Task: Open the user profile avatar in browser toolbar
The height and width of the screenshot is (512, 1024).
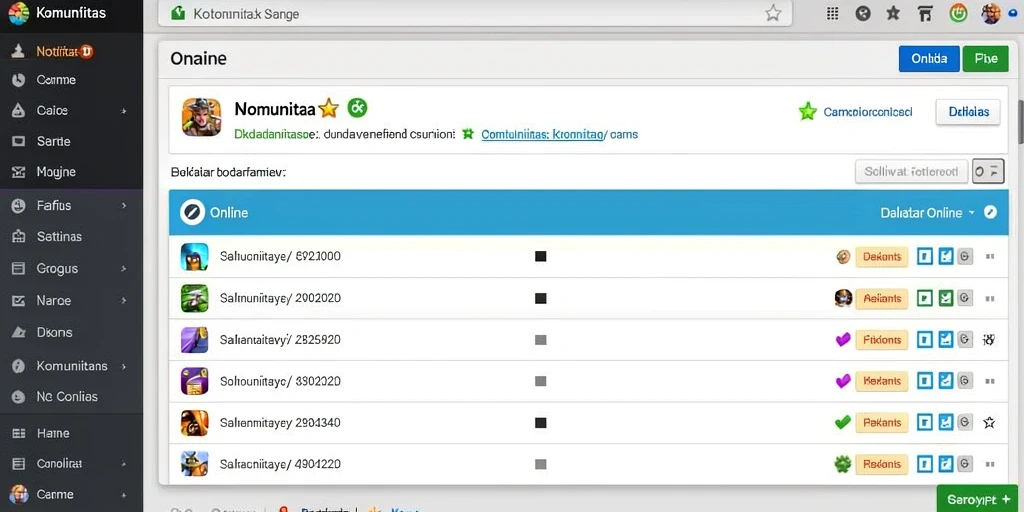Action: coord(991,13)
